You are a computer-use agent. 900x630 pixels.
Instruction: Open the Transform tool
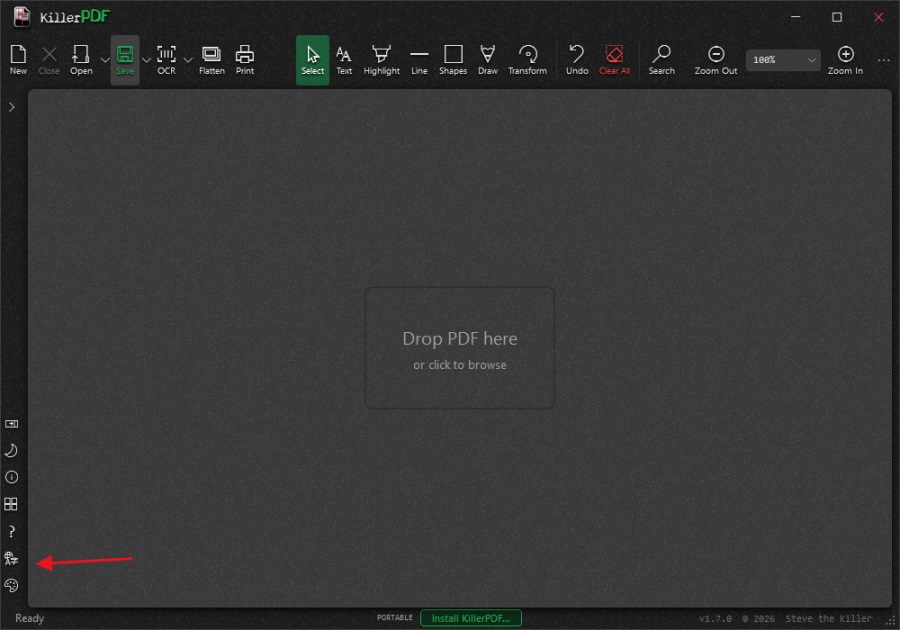tap(527, 60)
